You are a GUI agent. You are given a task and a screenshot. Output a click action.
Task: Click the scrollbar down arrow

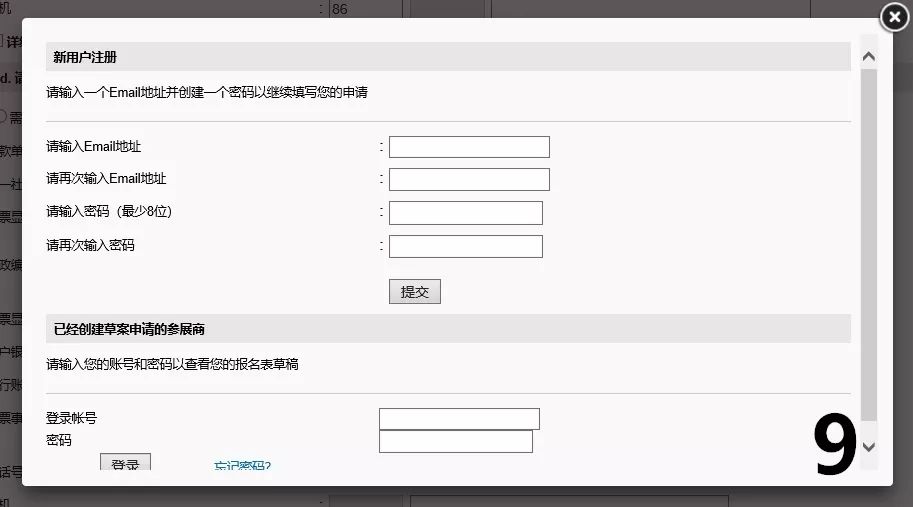pos(868,447)
